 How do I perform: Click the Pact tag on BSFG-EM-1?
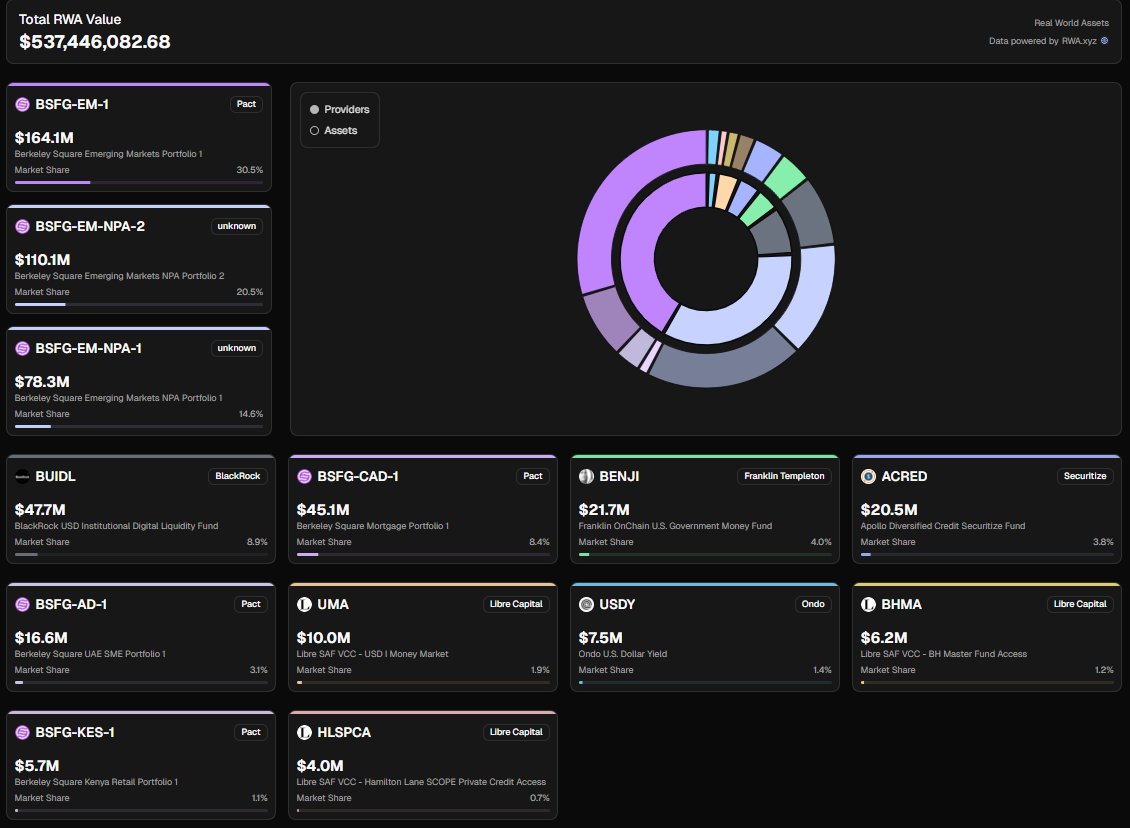click(246, 104)
